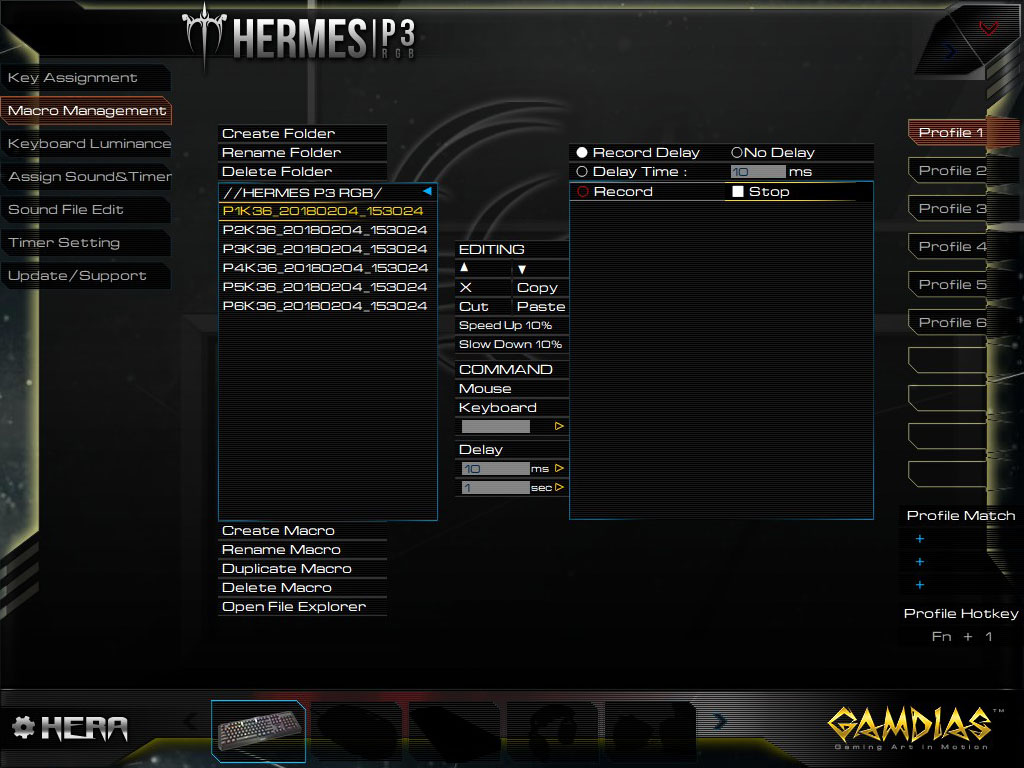Click the blue right-chevron icon top right
1024x768 pixels.
[950, 51]
